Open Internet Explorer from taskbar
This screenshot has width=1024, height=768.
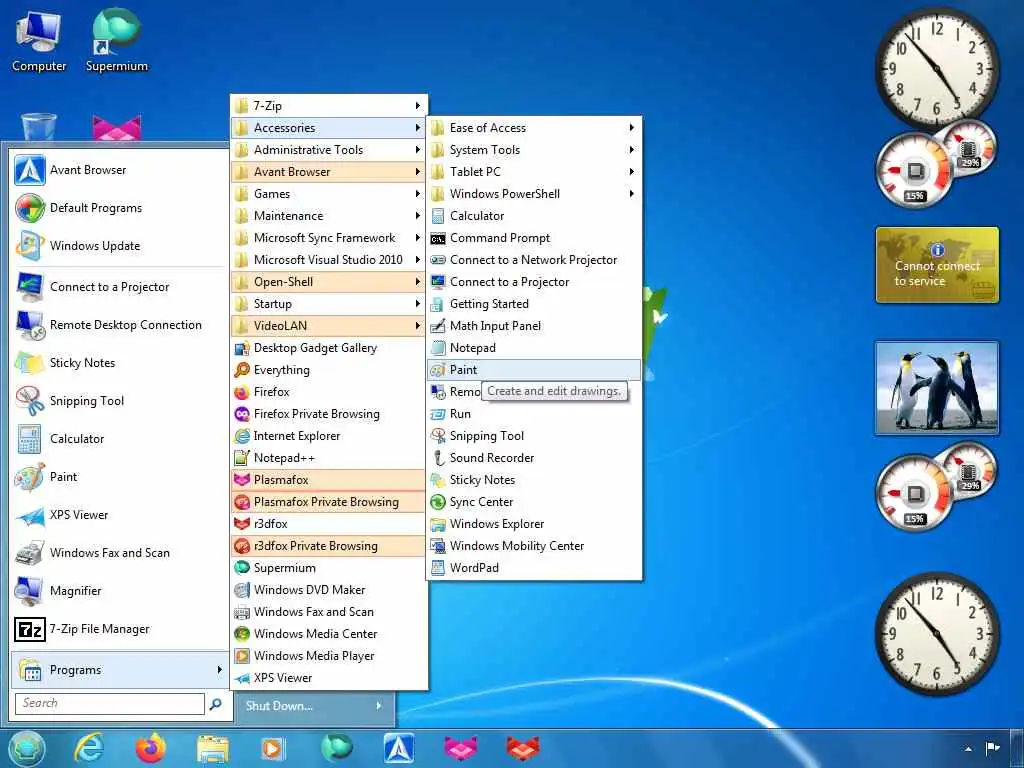click(89, 748)
